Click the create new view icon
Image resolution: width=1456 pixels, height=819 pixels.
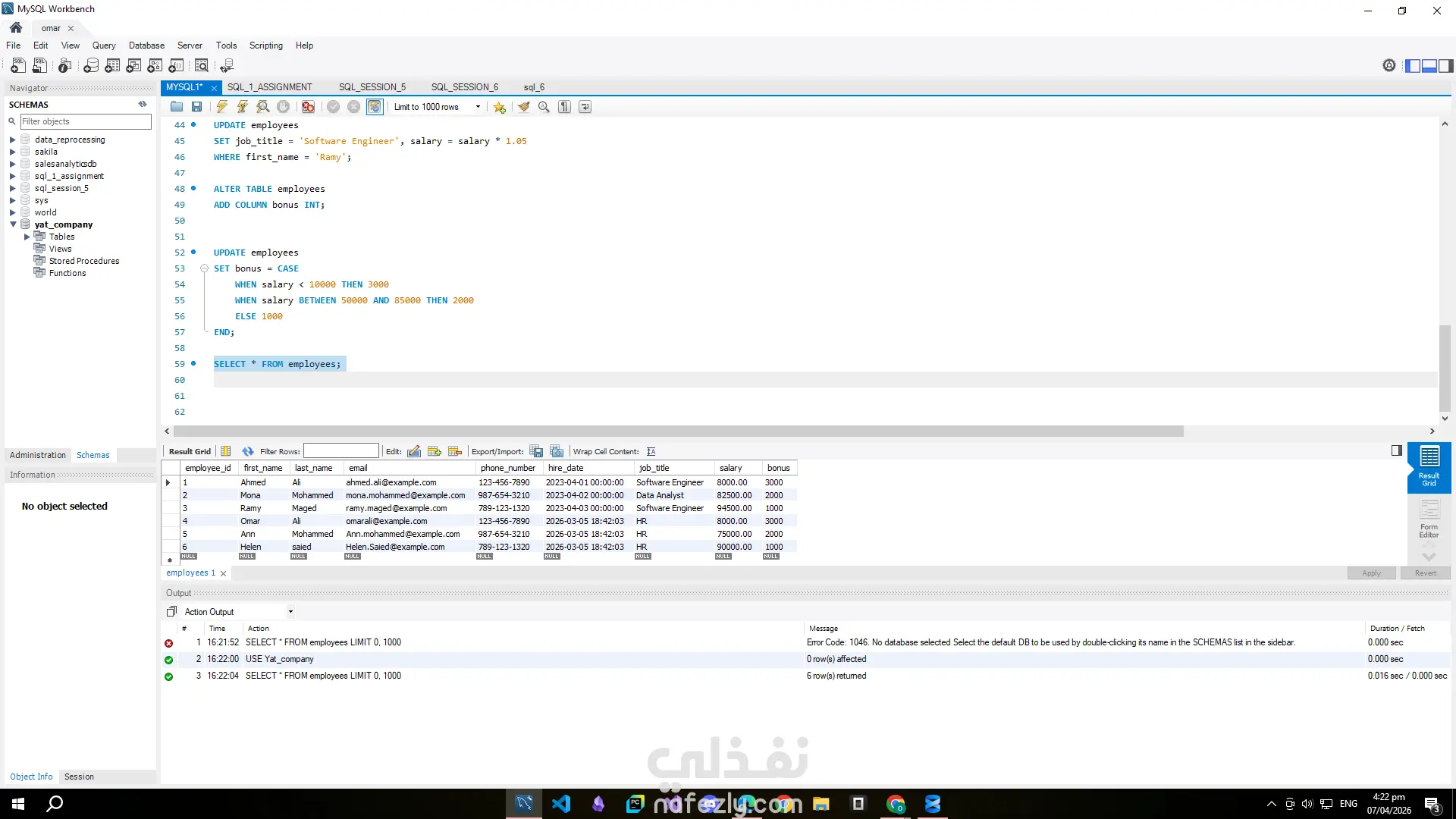133,66
